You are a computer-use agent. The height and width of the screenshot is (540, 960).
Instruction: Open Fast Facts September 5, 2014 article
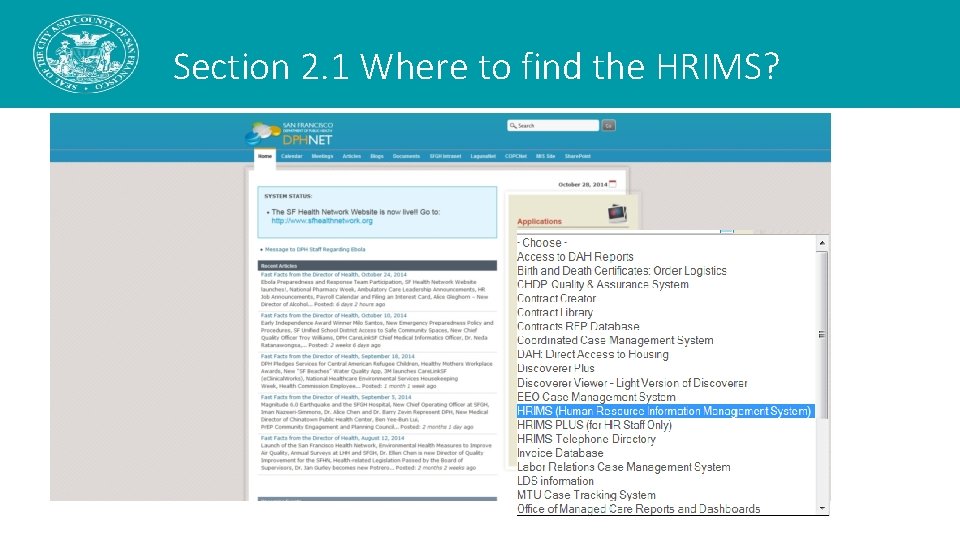pos(336,397)
